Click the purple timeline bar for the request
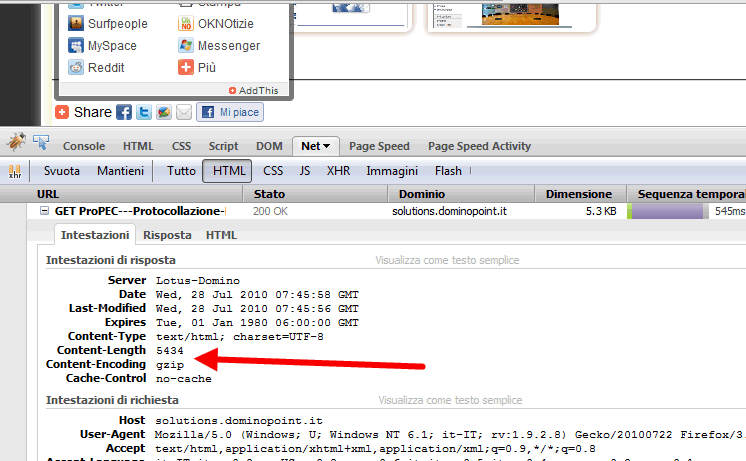 [x=667, y=211]
